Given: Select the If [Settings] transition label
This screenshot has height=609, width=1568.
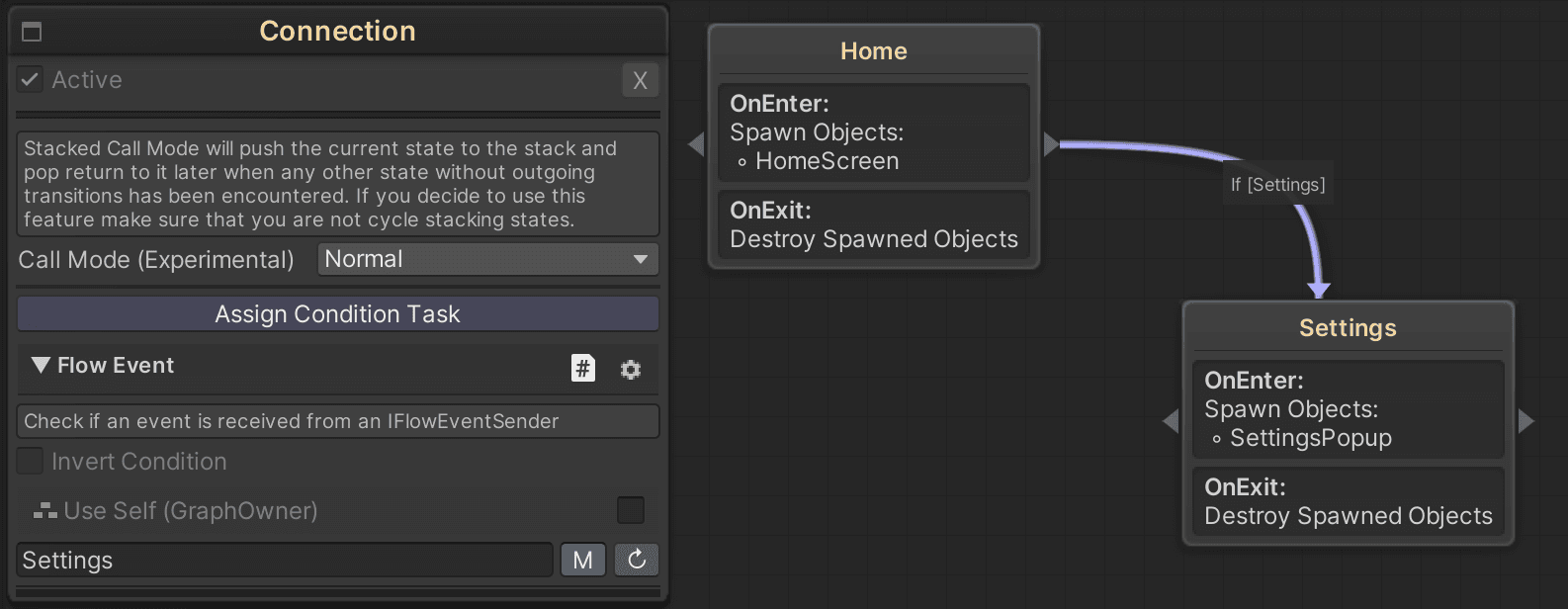Looking at the screenshot, I should tap(1278, 184).
